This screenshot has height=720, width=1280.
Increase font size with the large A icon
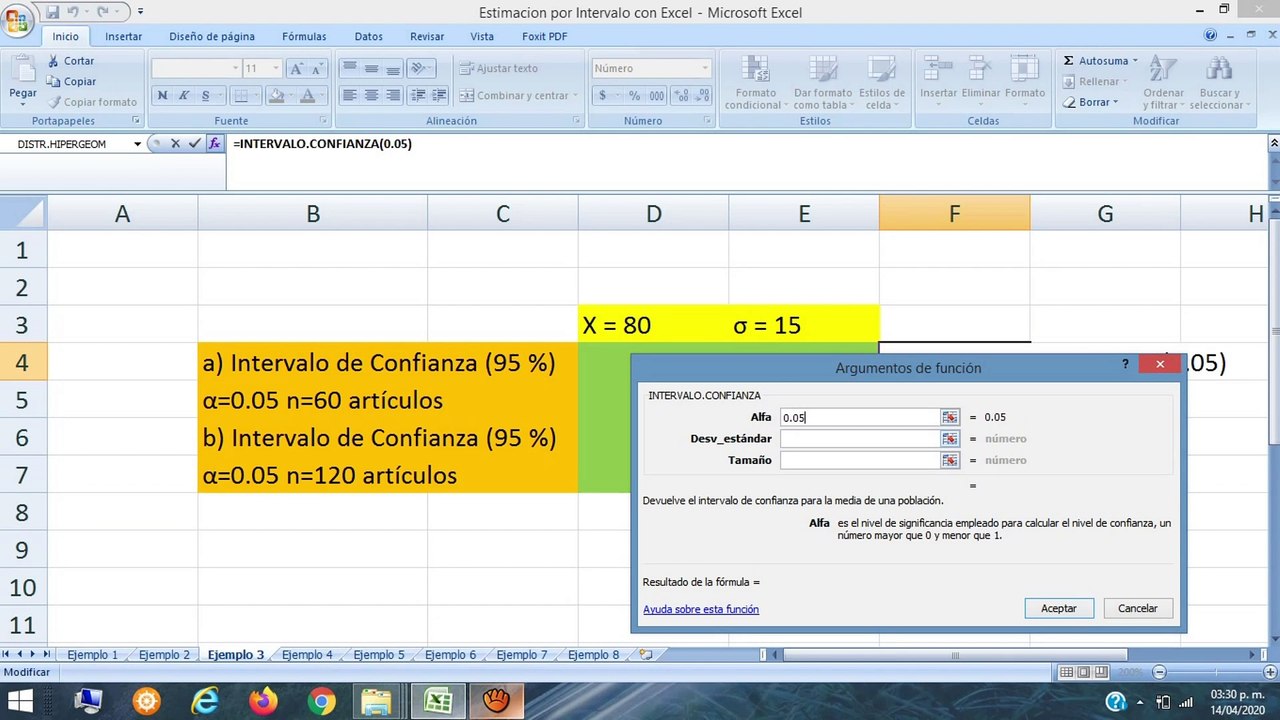coord(296,69)
